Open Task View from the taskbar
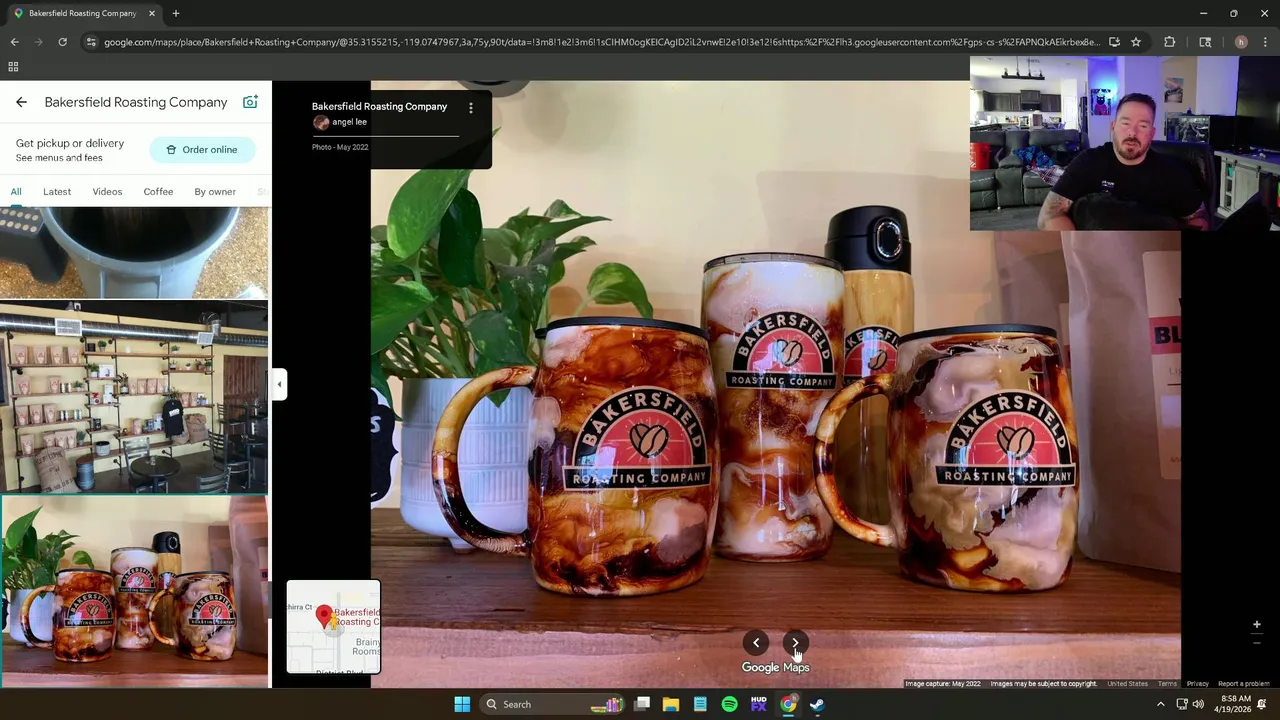Image resolution: width=1280 pixels, height=720 pixels. [642, 704]
